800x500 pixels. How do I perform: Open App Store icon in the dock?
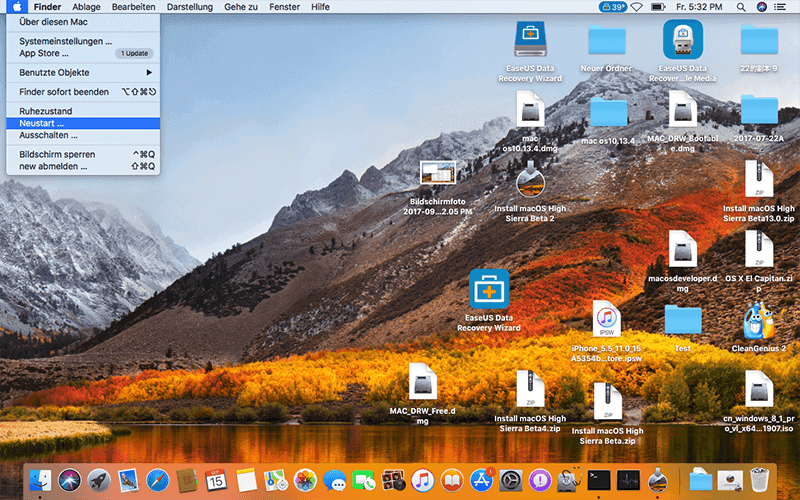[x=482, y=480]
